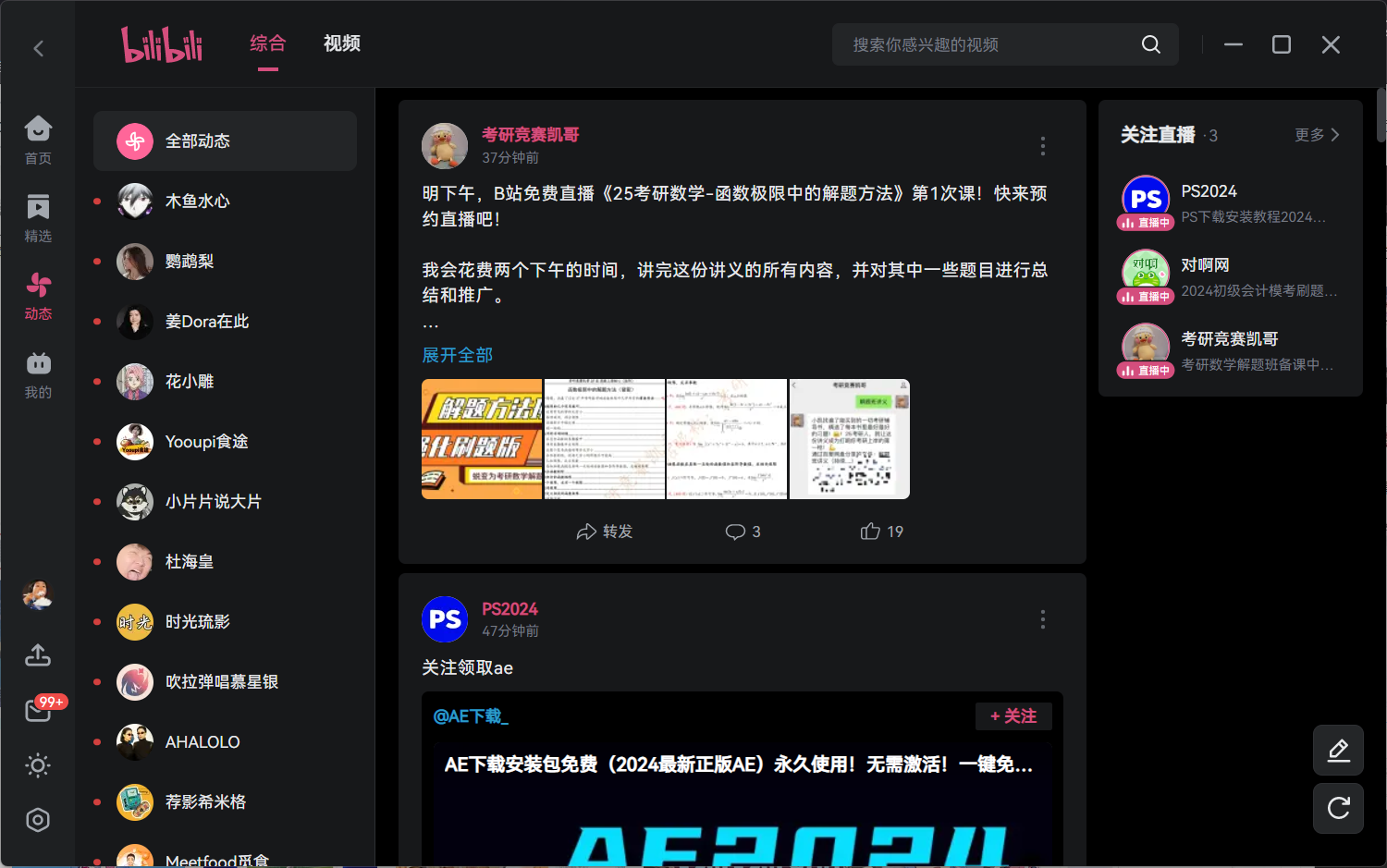
Task: Open 考研竞赛凯哥 username link in post
Action: click(x=531, y=135)
